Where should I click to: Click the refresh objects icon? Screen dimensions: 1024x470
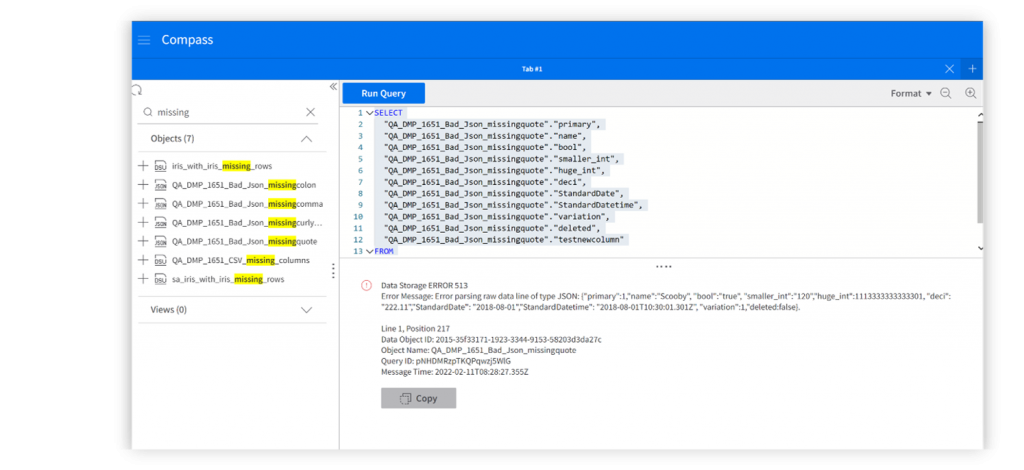tap(137, 90)
